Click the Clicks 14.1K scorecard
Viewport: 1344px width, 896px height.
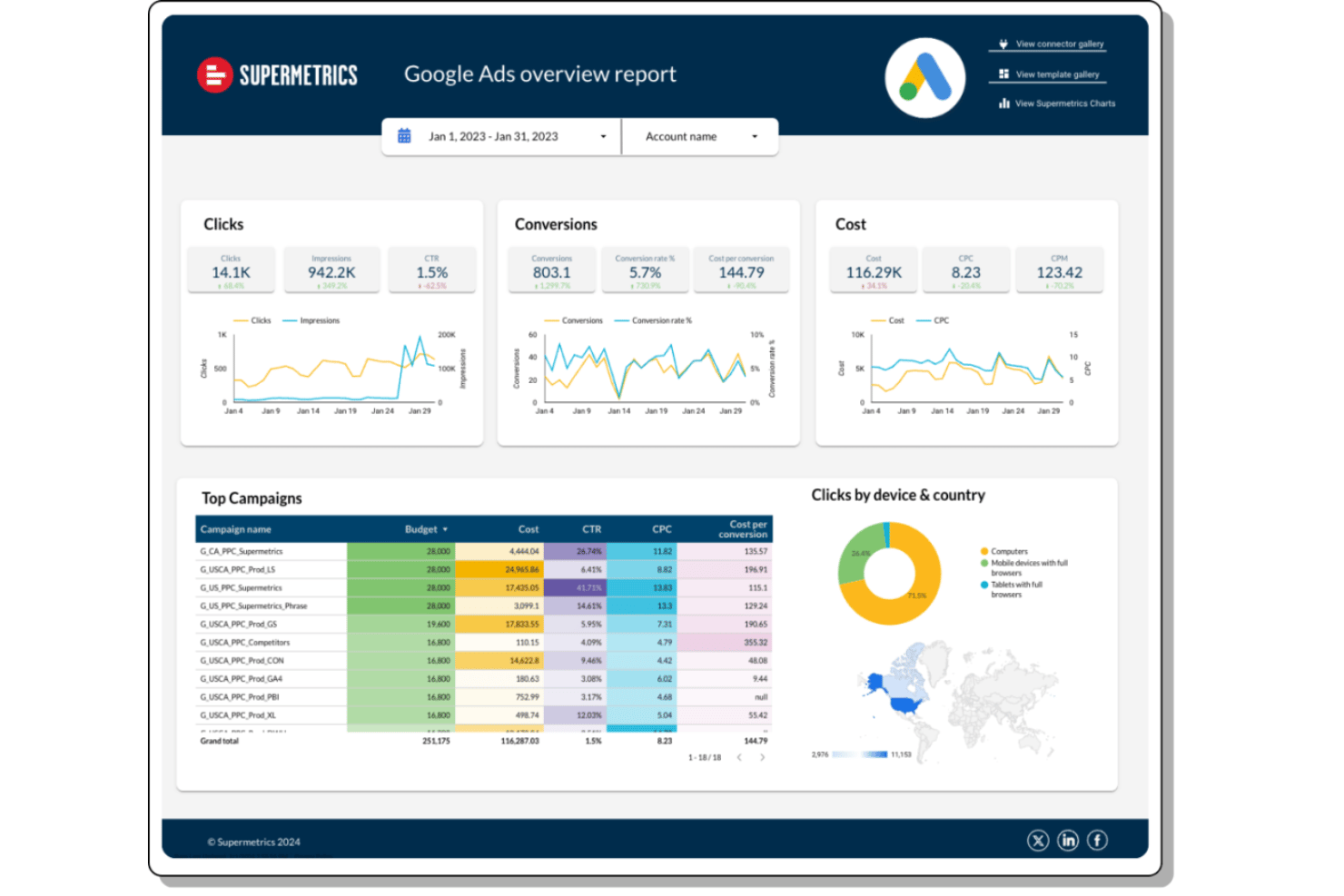pyautogui.click(x=231, y=271)
